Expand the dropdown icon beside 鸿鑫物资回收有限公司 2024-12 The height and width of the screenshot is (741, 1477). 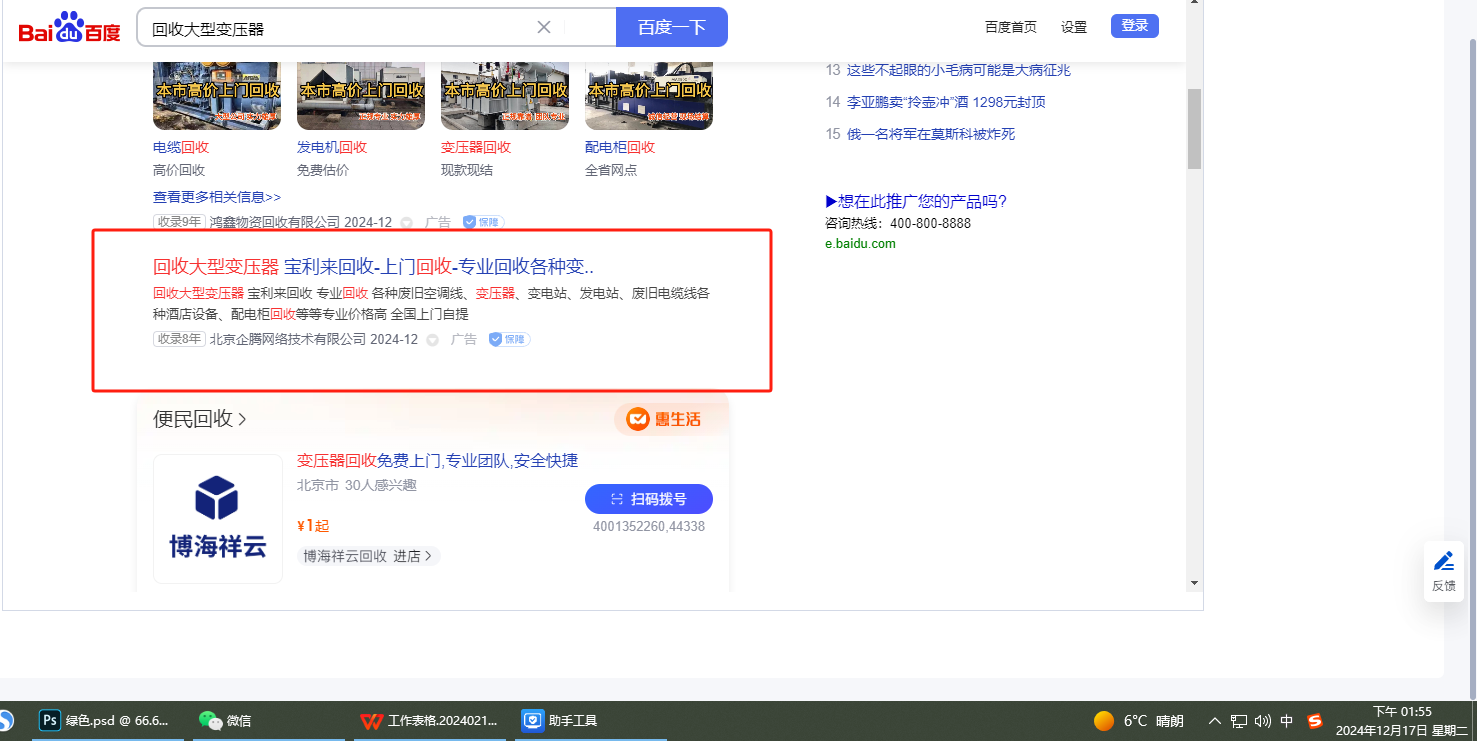[x=406, y=223]
